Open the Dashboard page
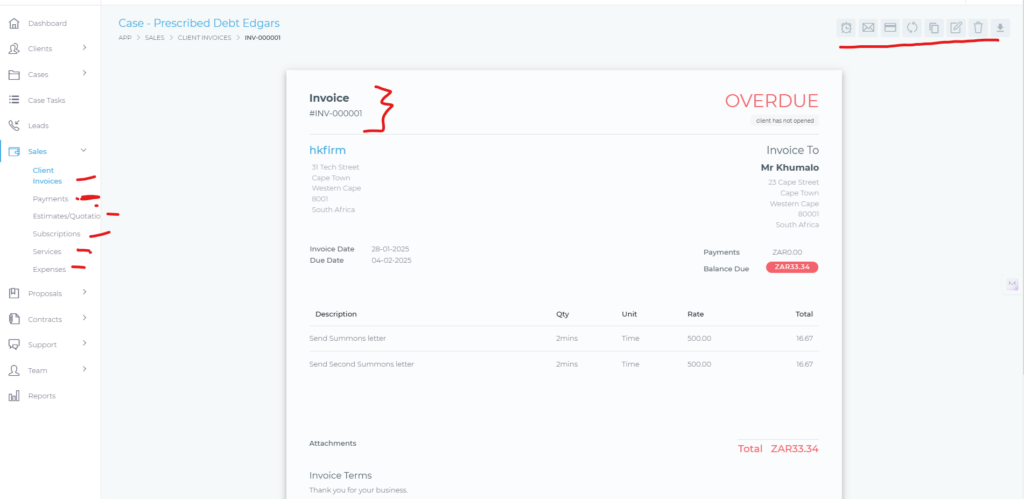The height and width of the screenshot is (499, 1024). (x=47, y=23)
